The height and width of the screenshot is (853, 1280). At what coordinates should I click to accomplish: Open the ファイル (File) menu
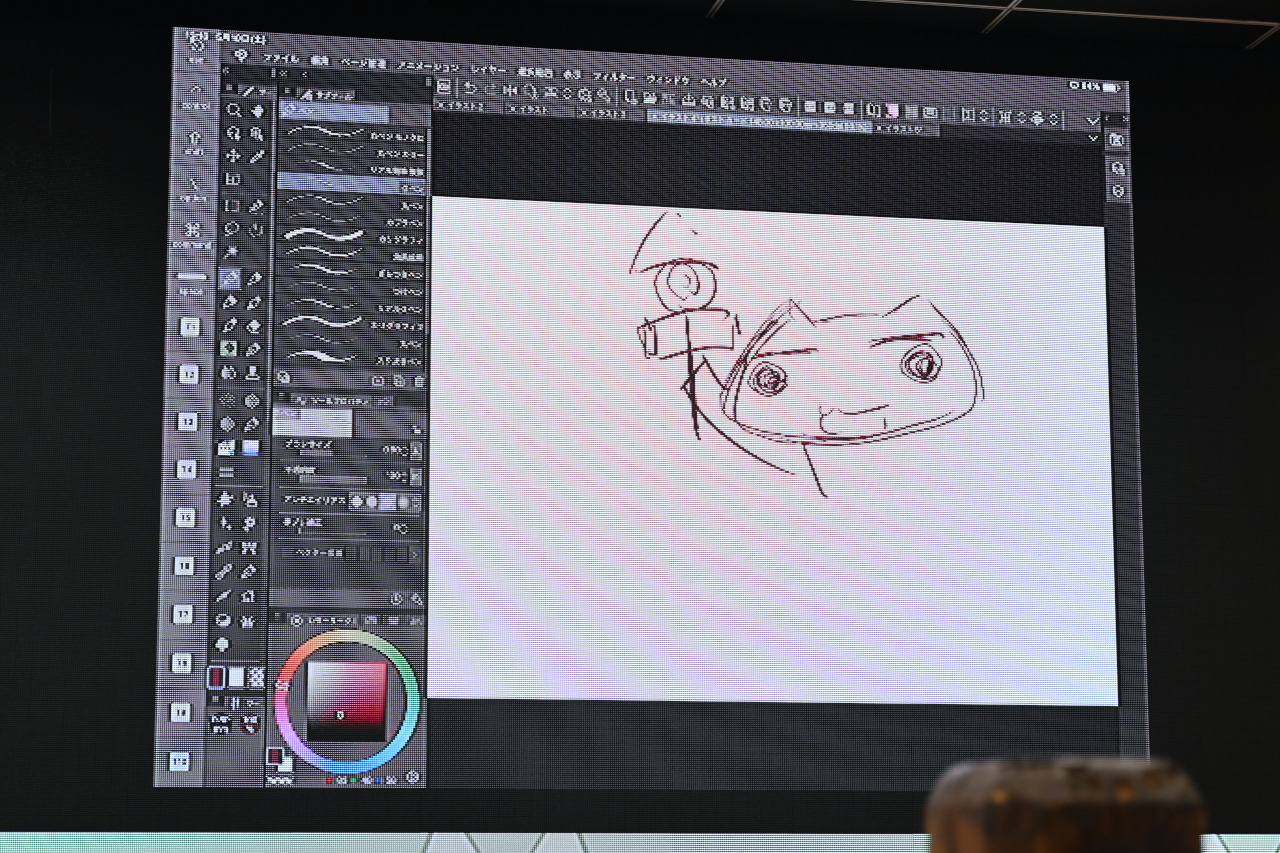click(x=280, y=59)
